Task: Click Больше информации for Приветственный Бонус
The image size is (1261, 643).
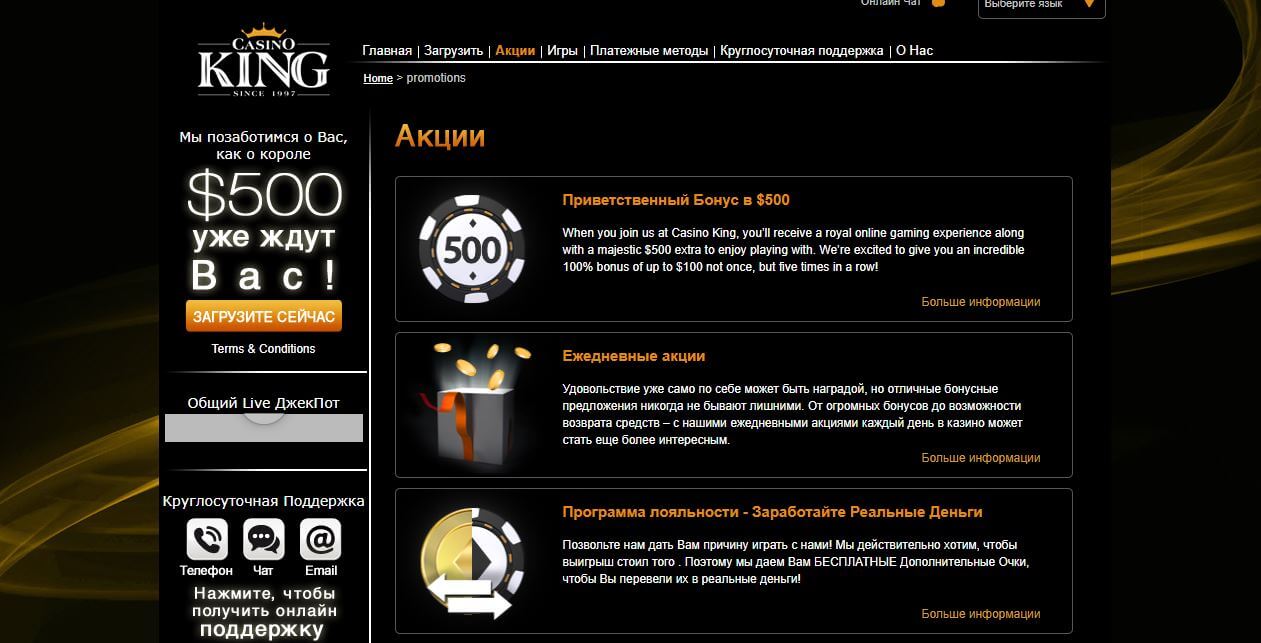Action: [980, 302]
